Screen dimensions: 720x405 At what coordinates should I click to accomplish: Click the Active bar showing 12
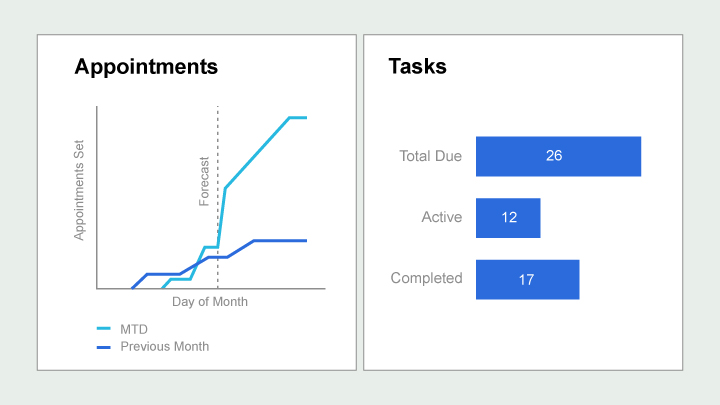(x=508, y=218)
